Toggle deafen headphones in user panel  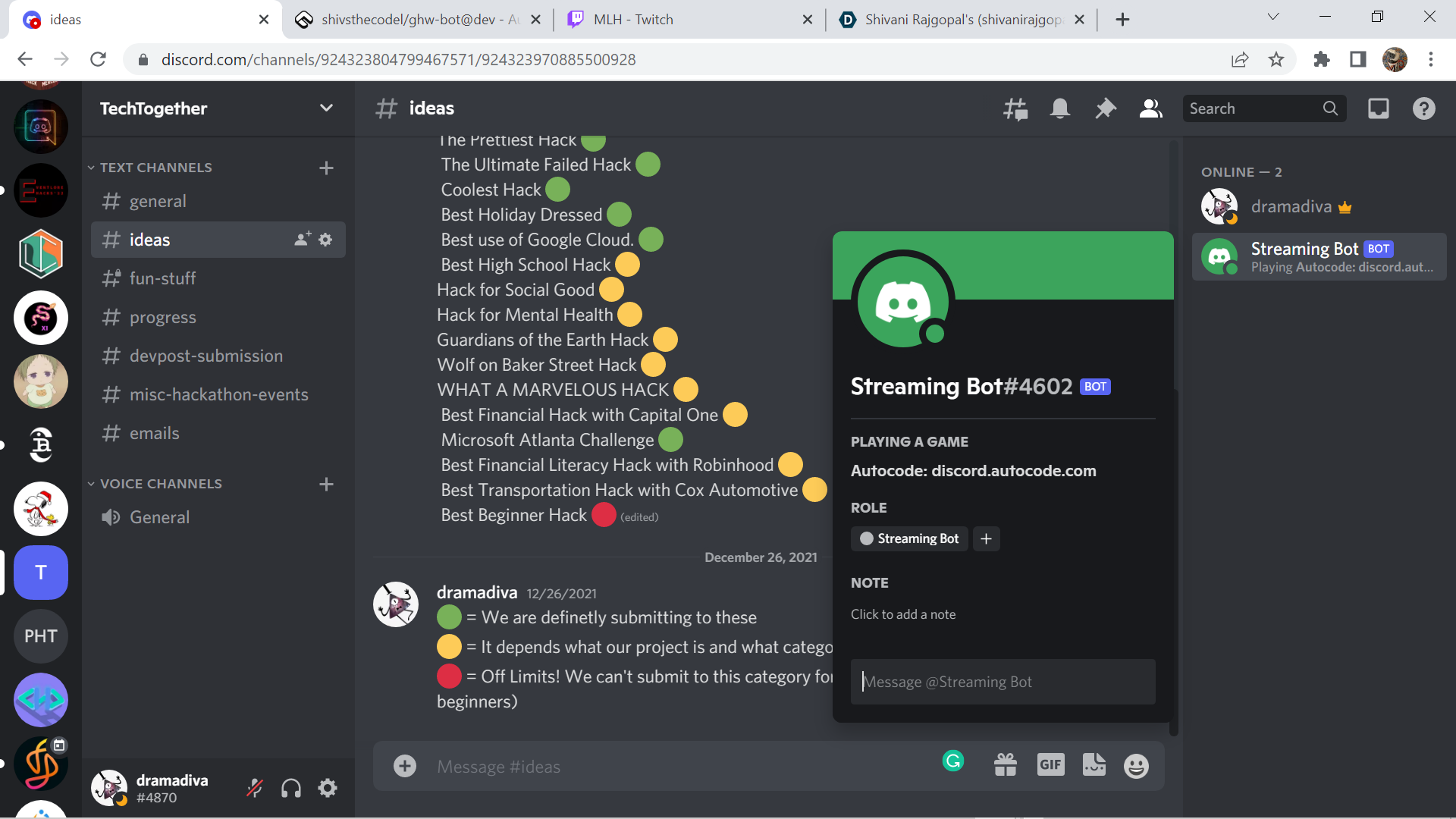(291, 789)
